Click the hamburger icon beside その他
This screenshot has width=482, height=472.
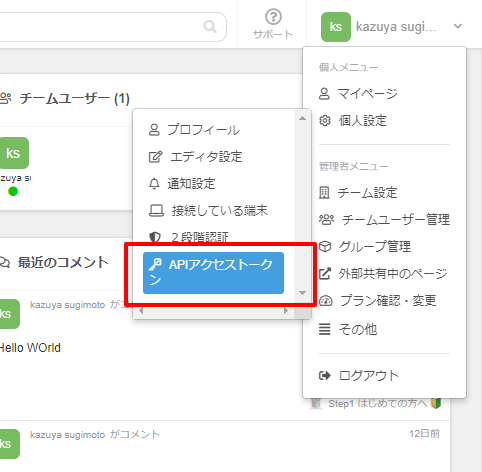point(325,329)
